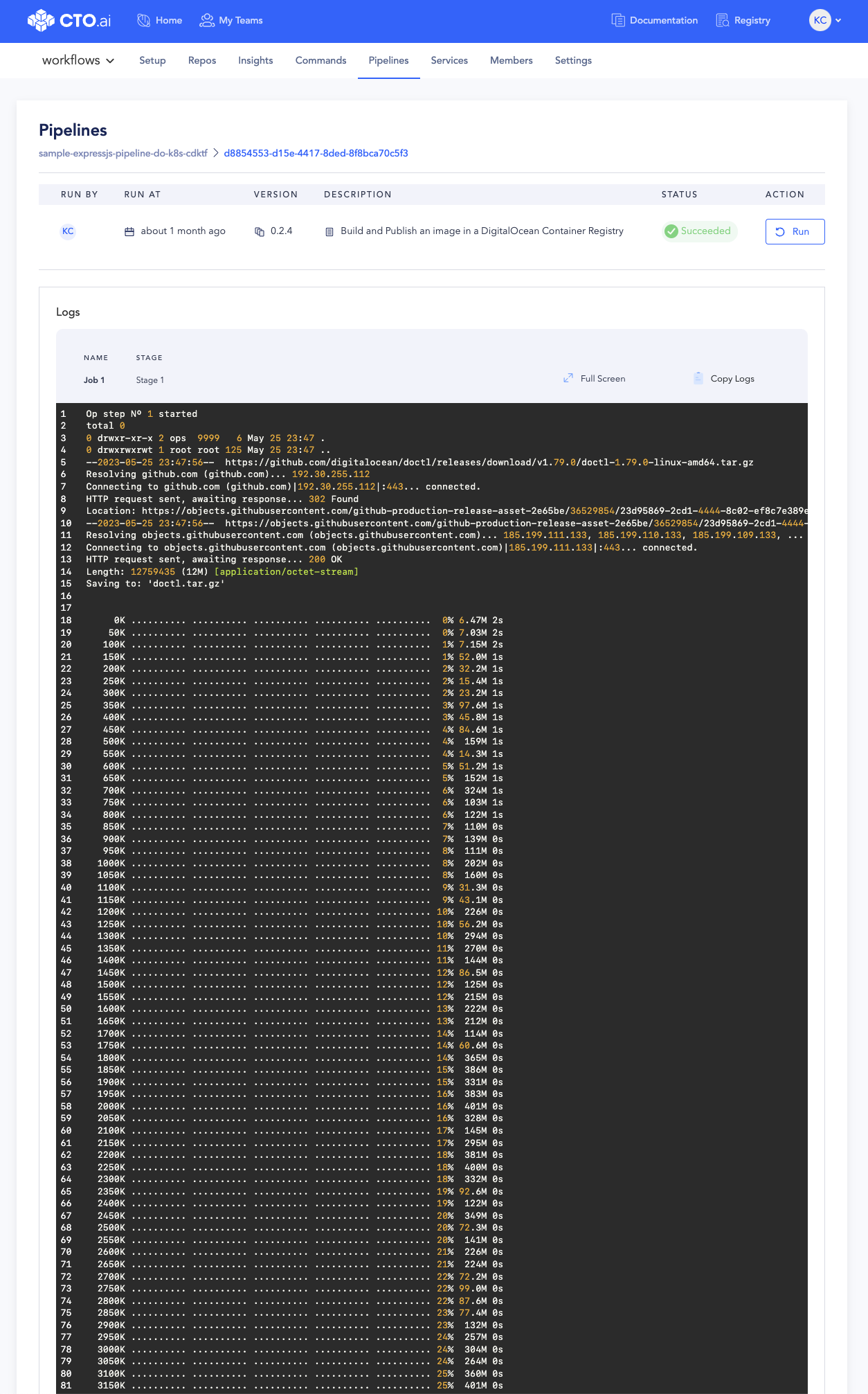Click the CTO.ai logo
This screenshot has height=1394, width=868.
69,21
